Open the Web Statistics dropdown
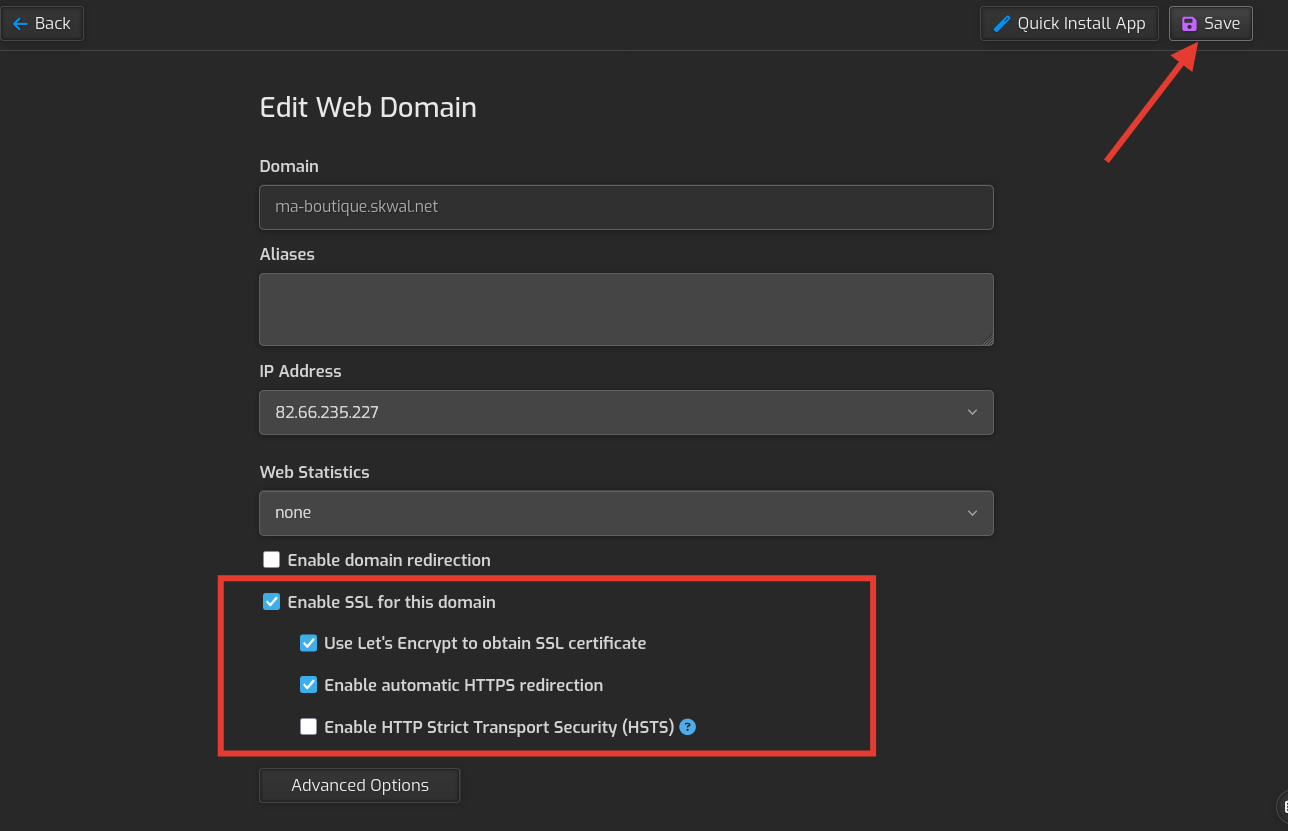 point(626,512)
